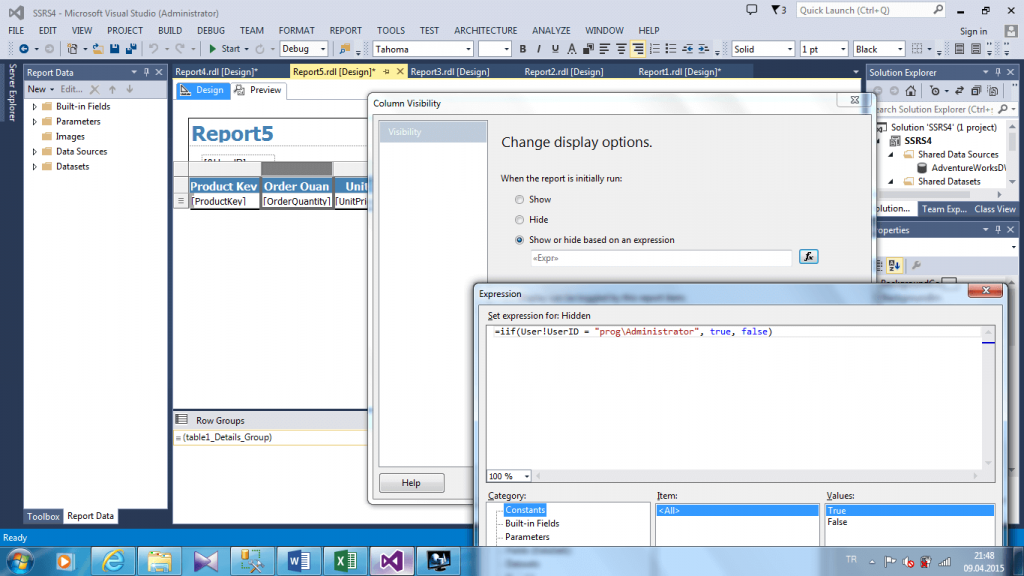The width and height of the screenshot is (1024, 576).
Task: Open the ARCHITECTURE menu
Action: 485,30
